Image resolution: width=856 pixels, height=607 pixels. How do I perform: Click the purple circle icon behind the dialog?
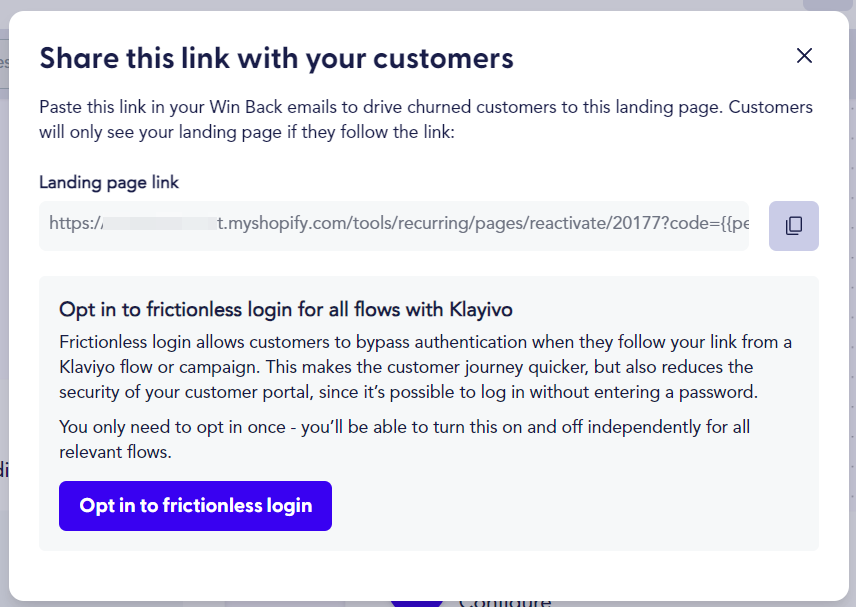tap(417, 603)
